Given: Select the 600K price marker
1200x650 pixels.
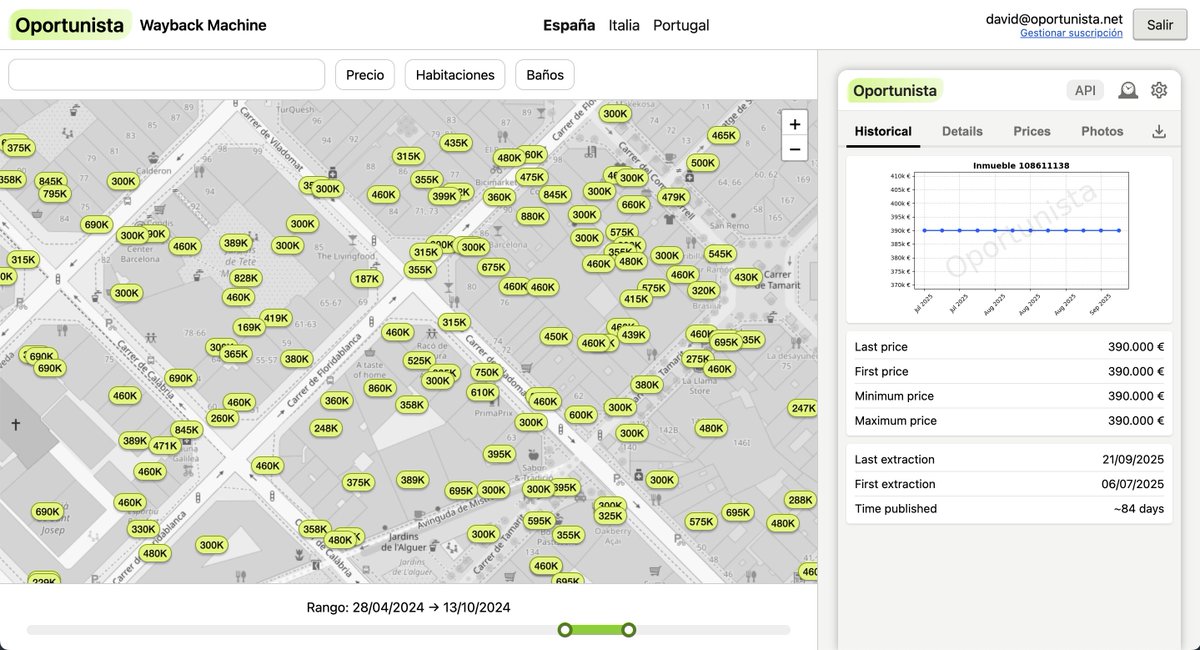Looking at the screenshot, I should tap(580, 415).
